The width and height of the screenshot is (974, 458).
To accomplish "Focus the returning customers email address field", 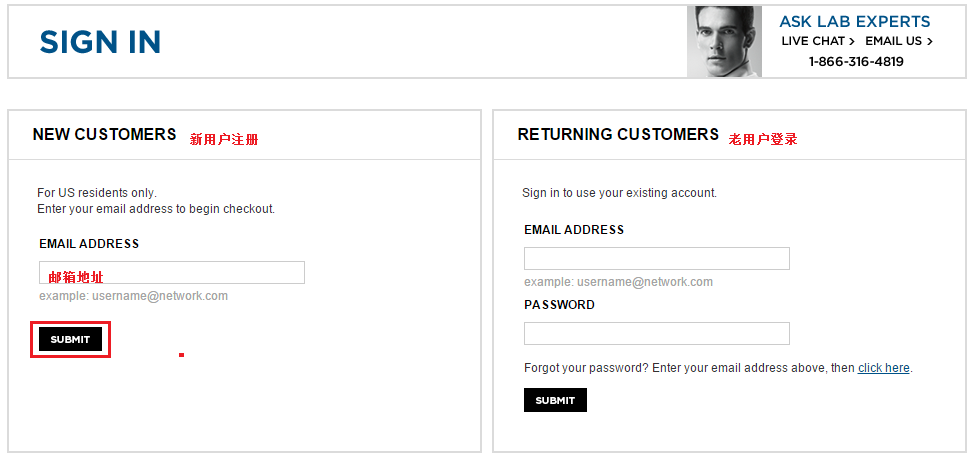I will pyautogui.click(x=657, y=259).
